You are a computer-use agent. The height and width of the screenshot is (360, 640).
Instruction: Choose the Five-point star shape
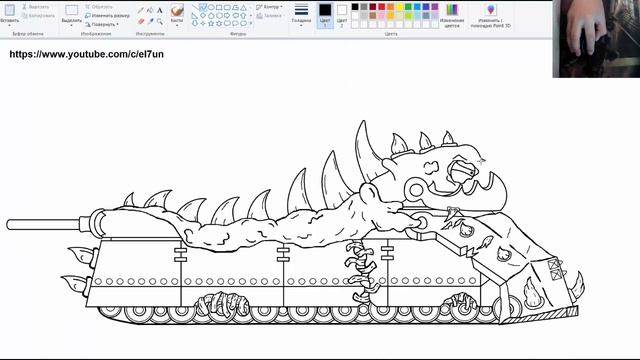click(x=211, y=23)
